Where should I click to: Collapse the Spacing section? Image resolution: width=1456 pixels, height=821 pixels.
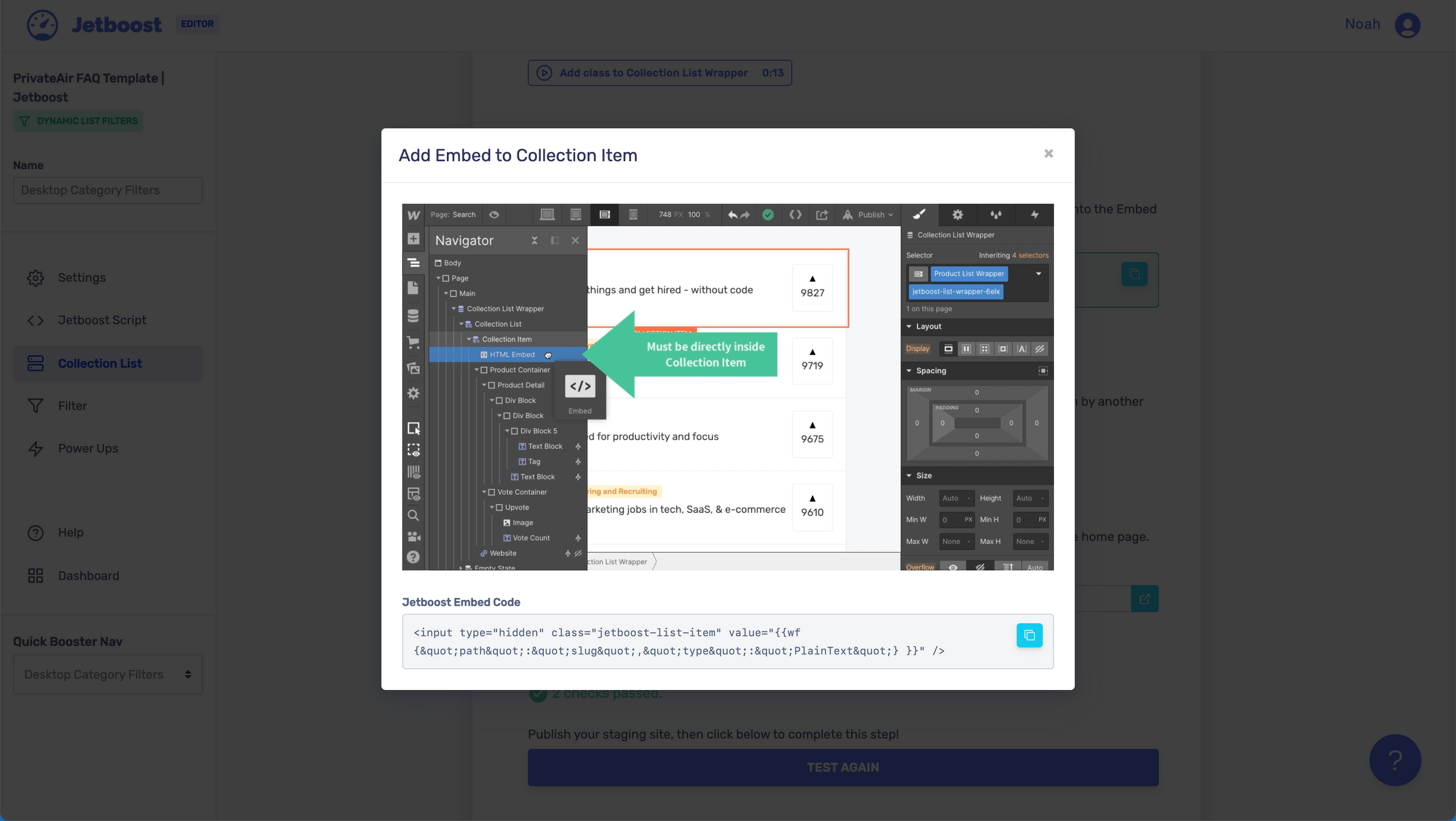point(910,370)
